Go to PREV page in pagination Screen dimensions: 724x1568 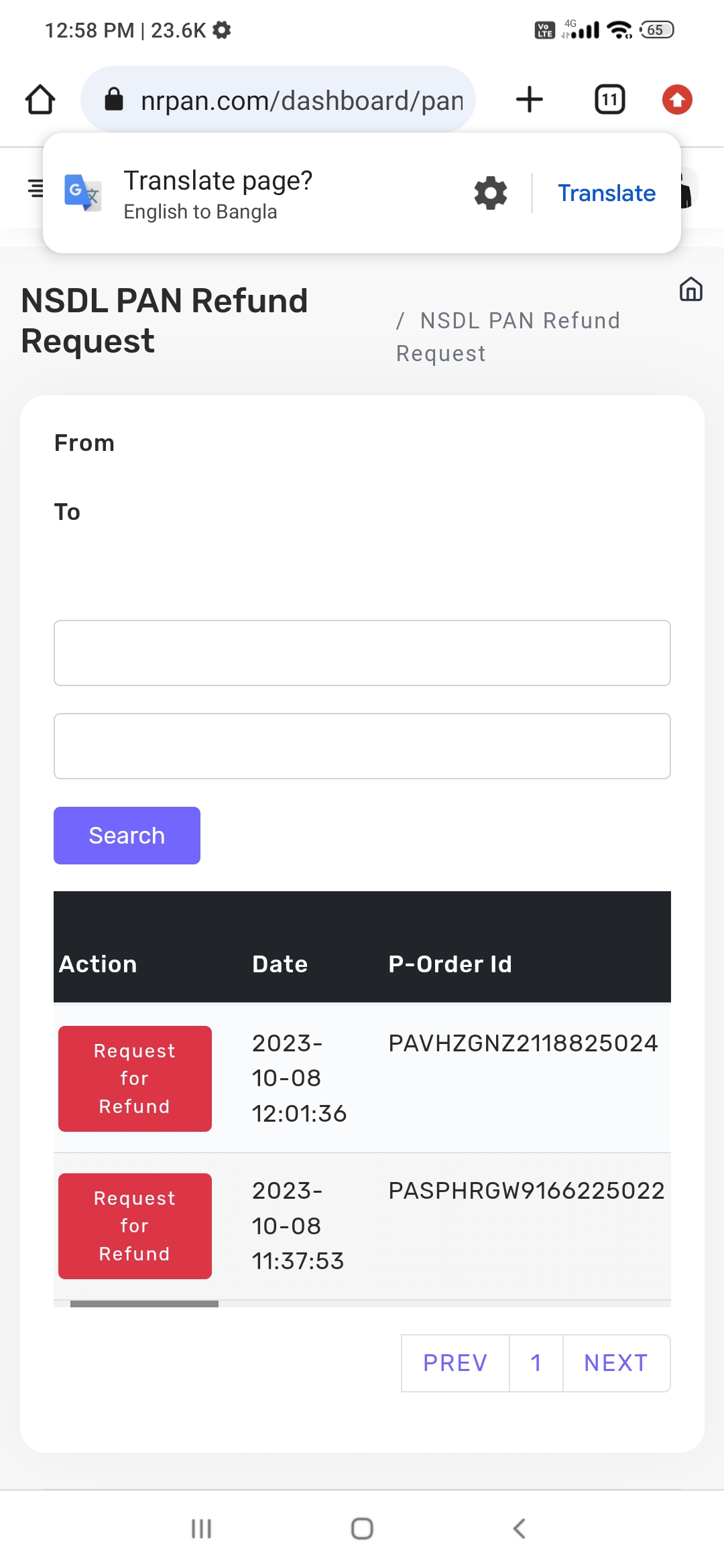point(455,1363)
